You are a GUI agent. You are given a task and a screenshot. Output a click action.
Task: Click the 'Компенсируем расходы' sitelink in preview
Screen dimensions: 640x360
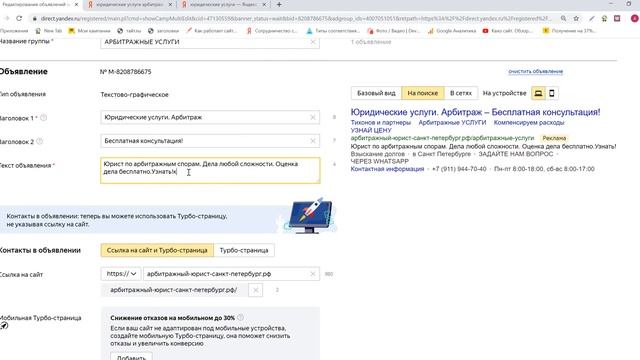click(x=529, y=122)
